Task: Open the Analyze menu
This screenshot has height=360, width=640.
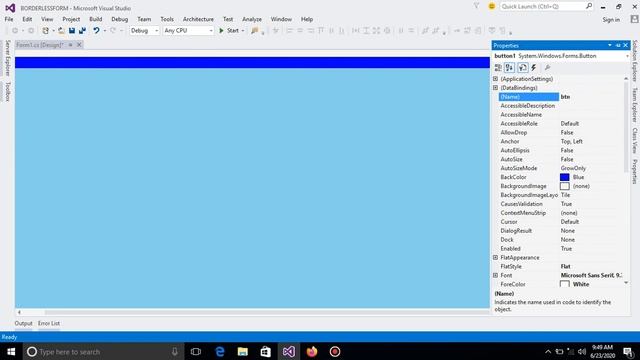Action: point(252,19)
